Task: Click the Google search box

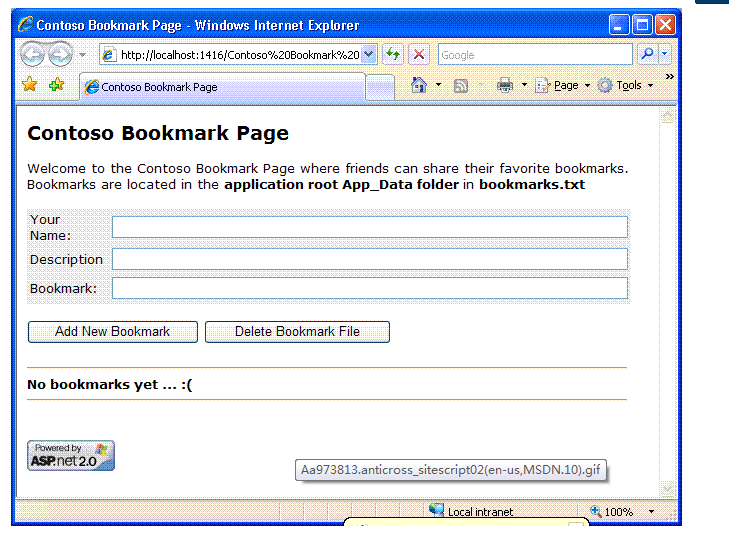Action: [535, 55]
